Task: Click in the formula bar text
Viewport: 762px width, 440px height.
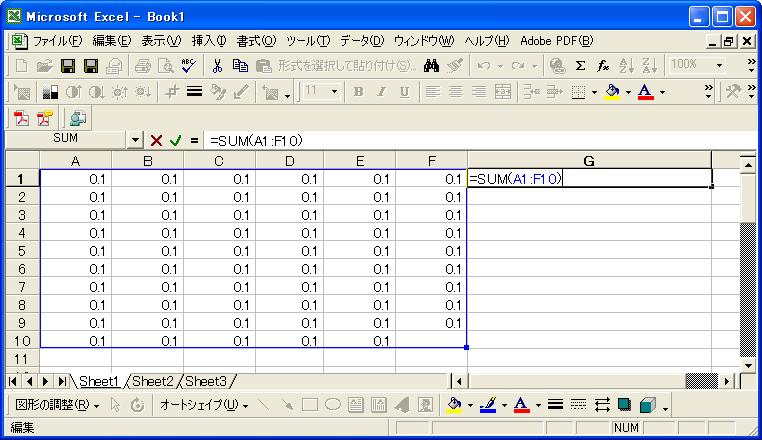Action: click(256, 141)
